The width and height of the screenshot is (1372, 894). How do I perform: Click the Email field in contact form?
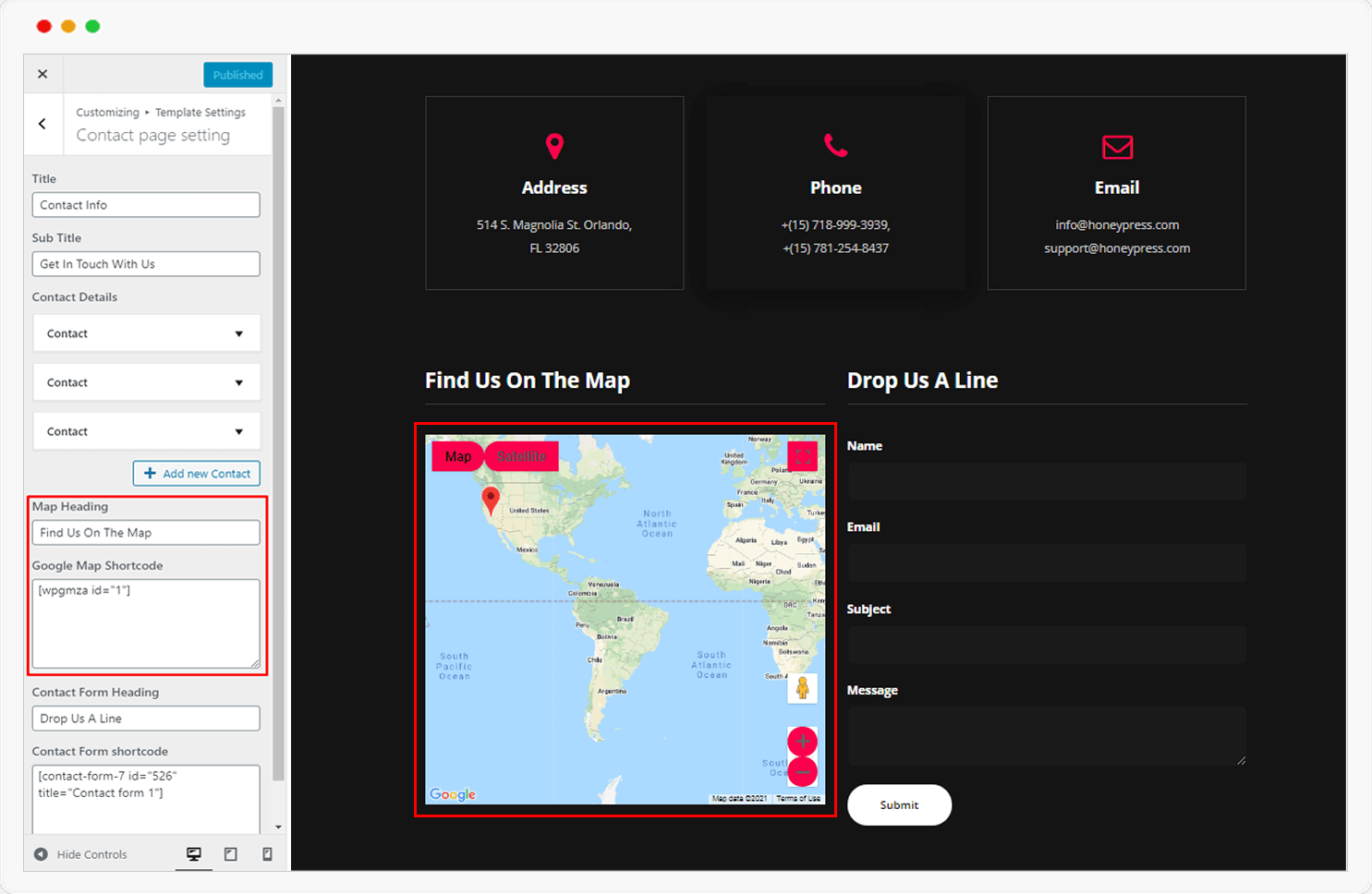pyautogui.click(x=1047, y=563)
